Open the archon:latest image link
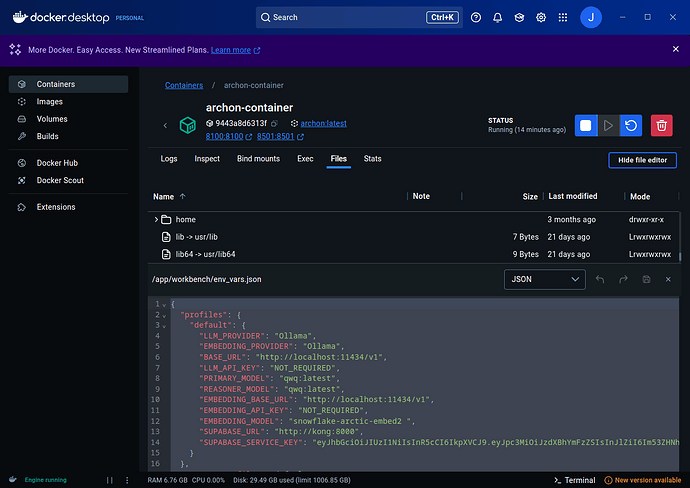690x488 pixels. coord(323,123)
